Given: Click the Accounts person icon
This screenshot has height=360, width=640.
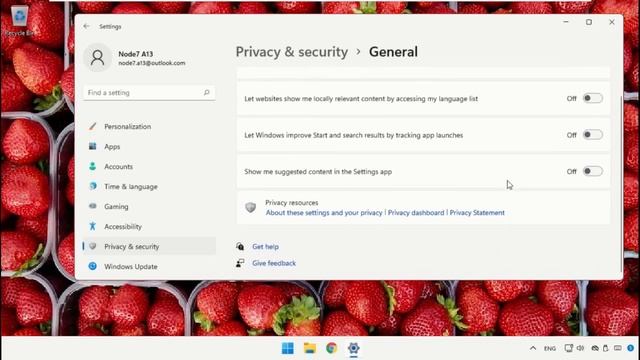Looking at the screenshot, I should pos(93,166).
